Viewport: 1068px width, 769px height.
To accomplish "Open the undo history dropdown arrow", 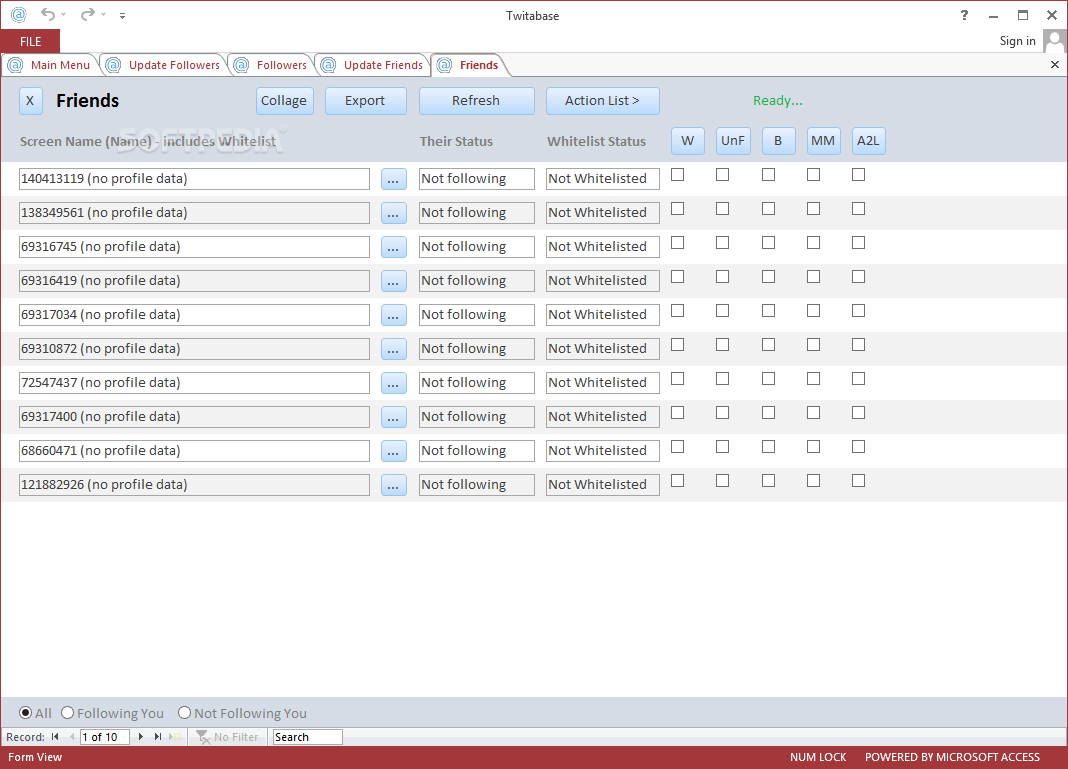I will click(x=63, y=14).
